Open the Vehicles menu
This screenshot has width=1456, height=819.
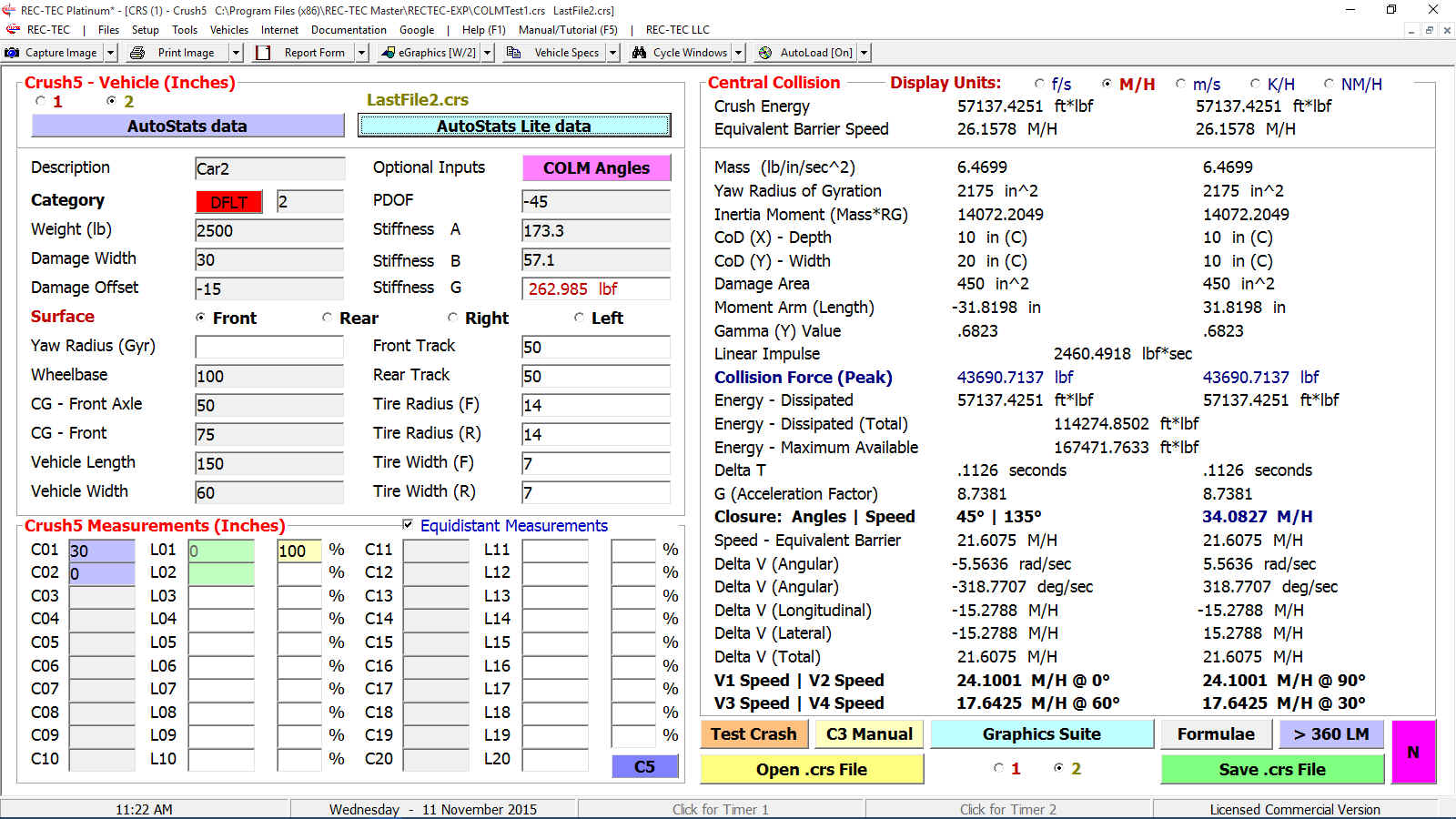click(x=229, y=30)
